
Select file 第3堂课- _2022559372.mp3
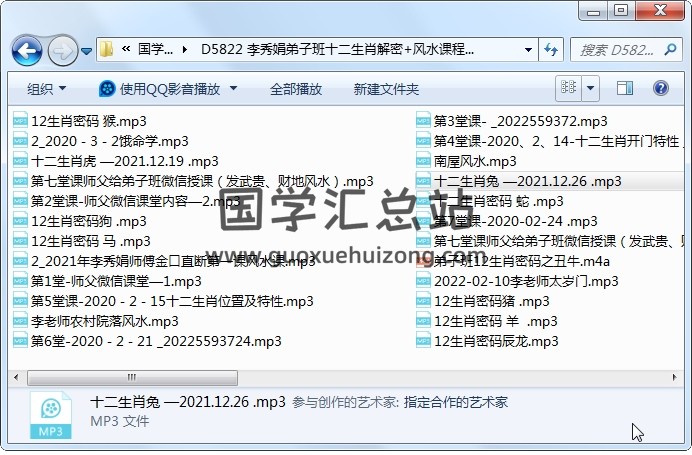[x=521, y=121]
